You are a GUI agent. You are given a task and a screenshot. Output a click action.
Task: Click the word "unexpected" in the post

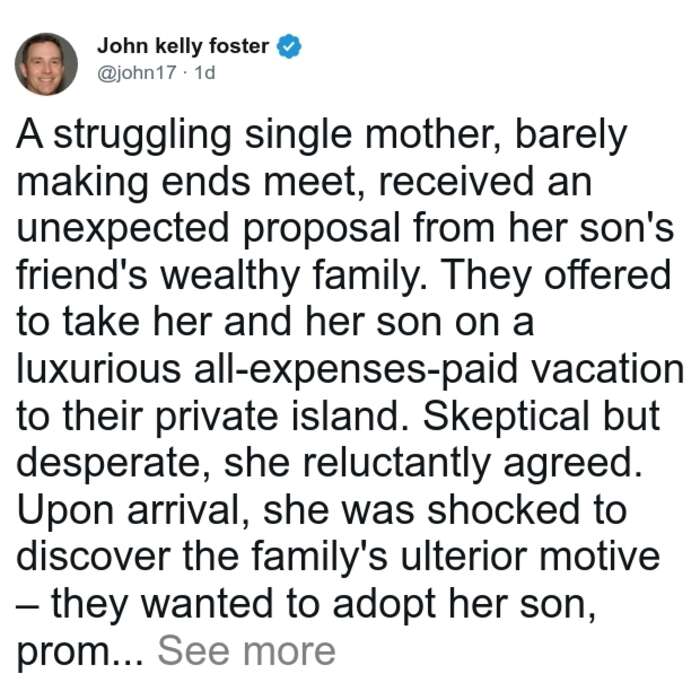(123, 230)
